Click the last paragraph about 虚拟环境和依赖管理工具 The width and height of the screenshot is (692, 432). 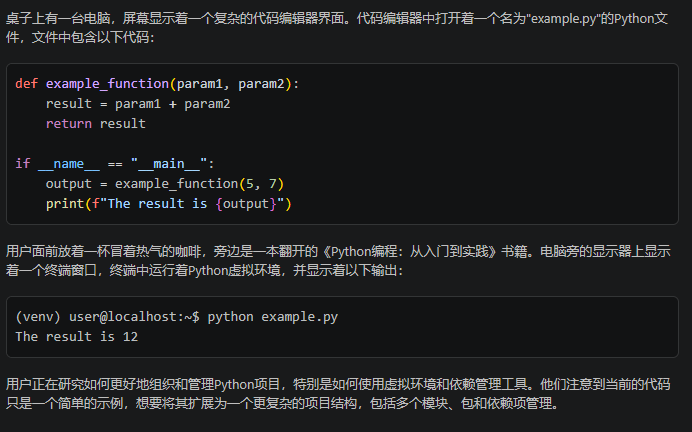tap(338, 394)
